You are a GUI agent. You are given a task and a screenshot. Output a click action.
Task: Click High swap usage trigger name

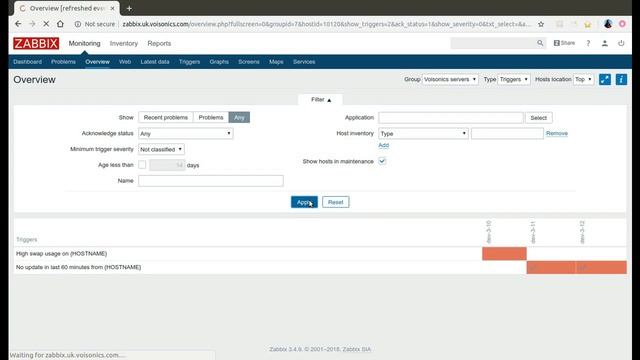click(62, 253)
